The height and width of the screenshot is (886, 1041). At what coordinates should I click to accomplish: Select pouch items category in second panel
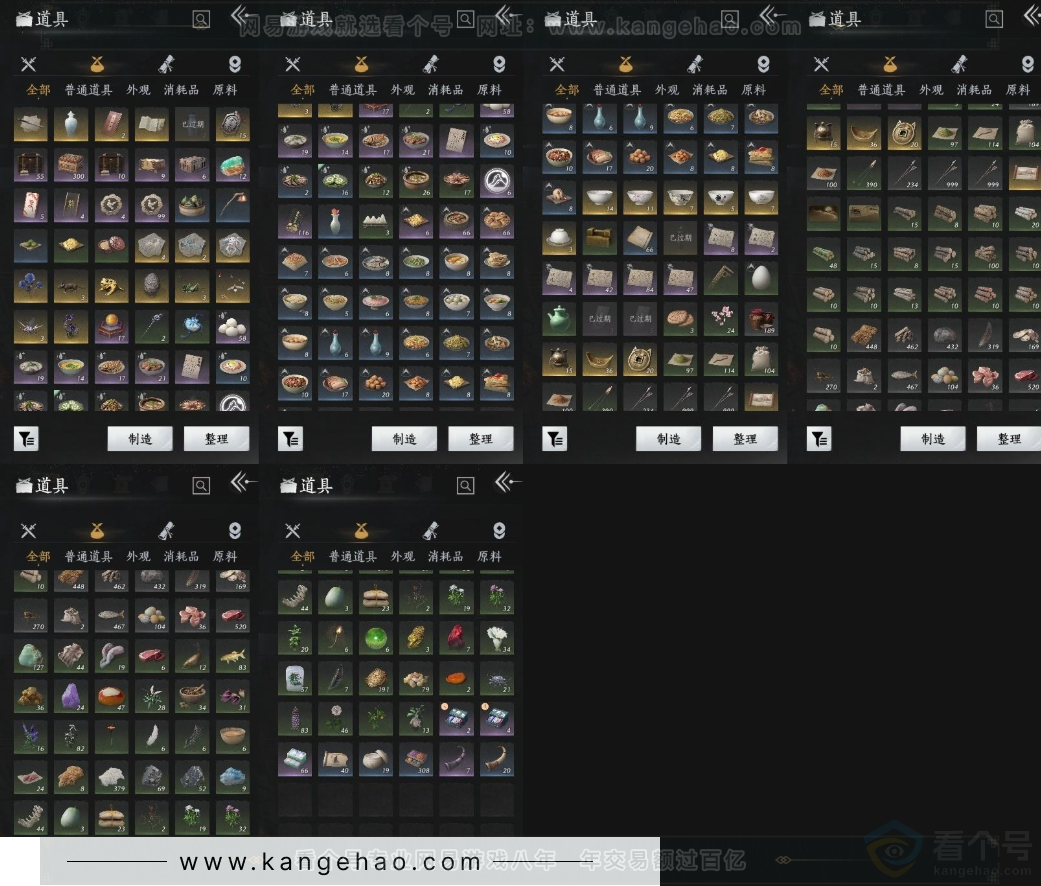click(x=361, y=64)
